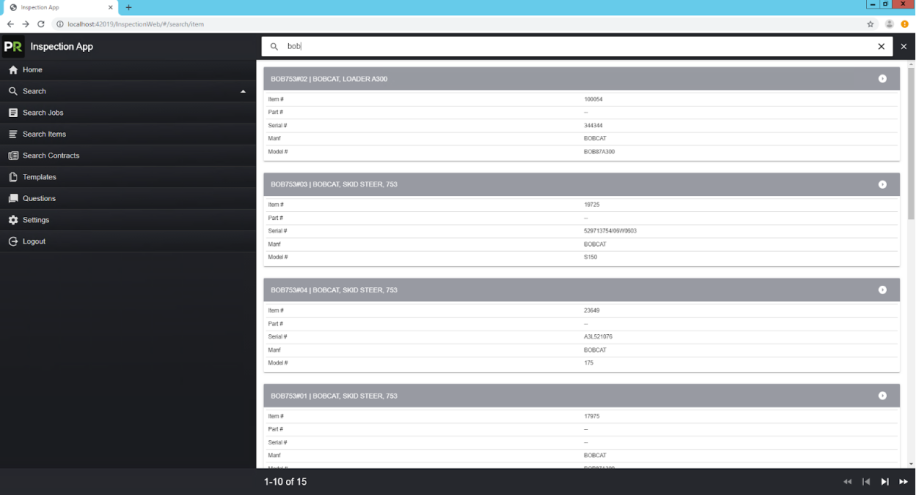Collapse the Search menu section chevron
This screenshot has width=916, height=495.
pos(243,92)
